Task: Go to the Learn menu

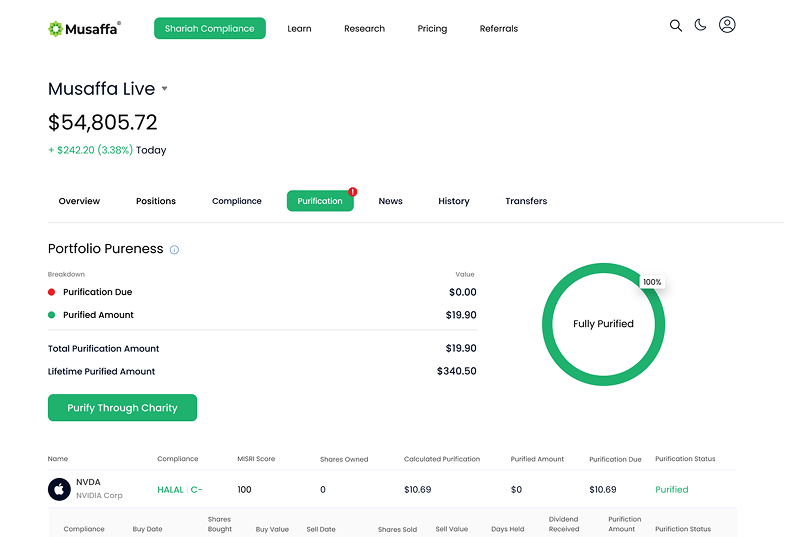Action: click(x=299, y=29)
